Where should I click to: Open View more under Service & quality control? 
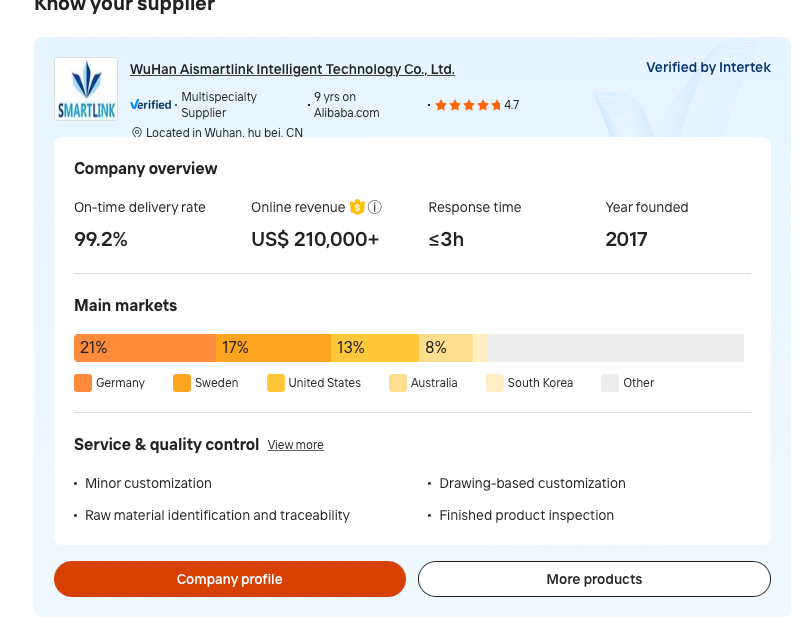coord(296,445)
